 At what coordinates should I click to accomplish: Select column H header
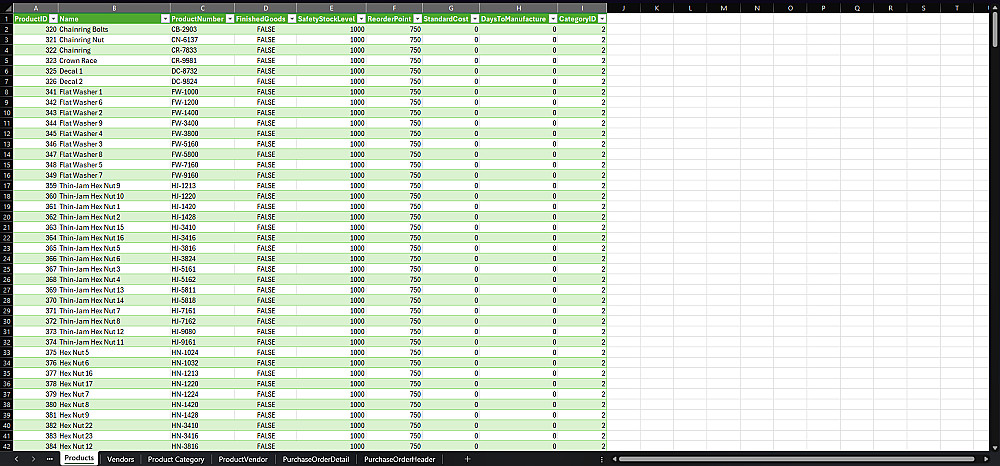(518, 8)
